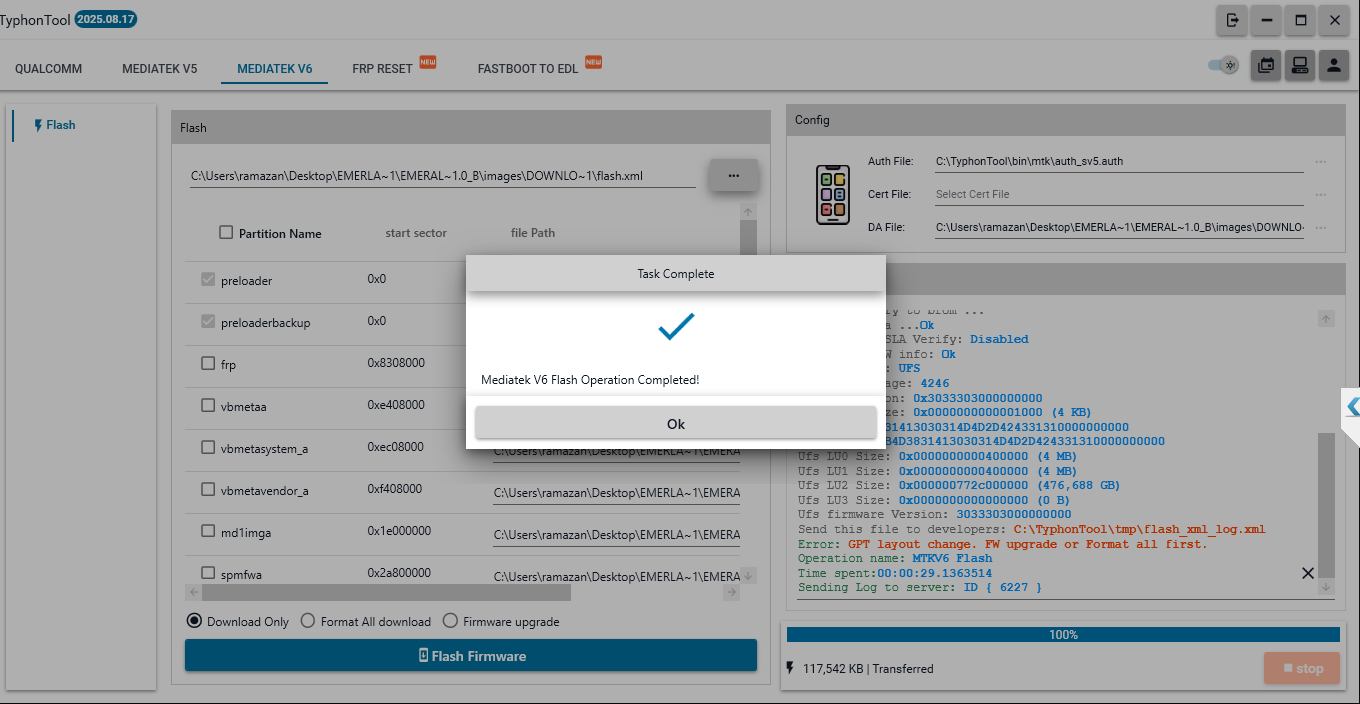This screenshot has width=1360, height=704.
Task: Click the Flash Firmware button
Action: click(471, 656)
